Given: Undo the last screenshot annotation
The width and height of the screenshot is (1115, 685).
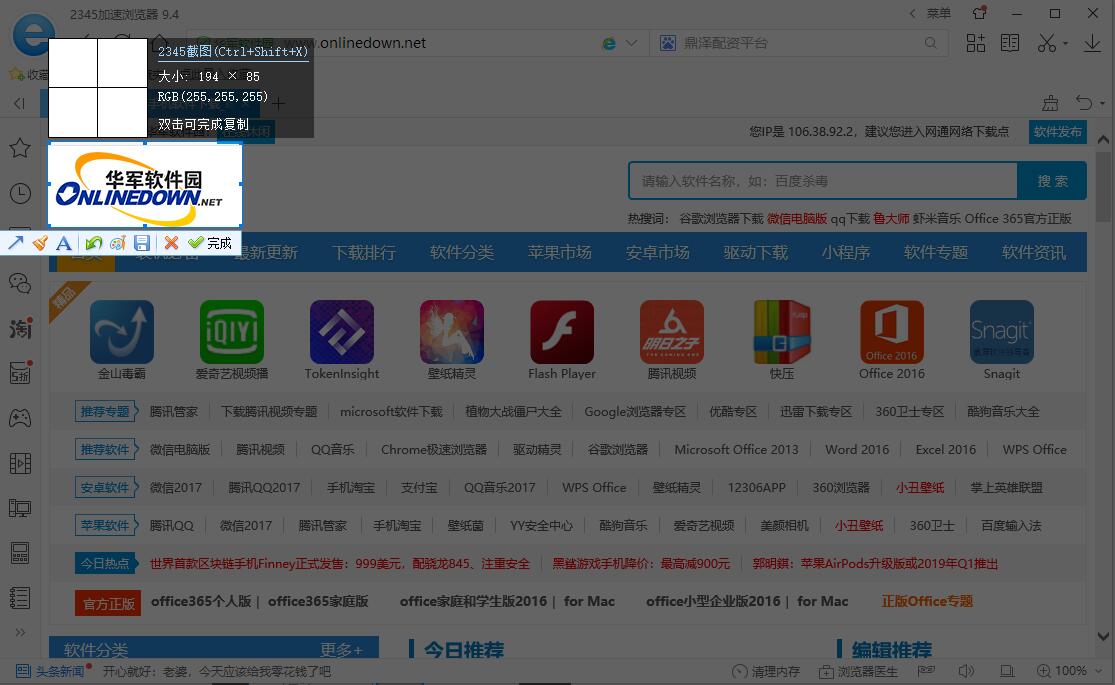Looking at the screenshot, I should click(x=93, y=242).
